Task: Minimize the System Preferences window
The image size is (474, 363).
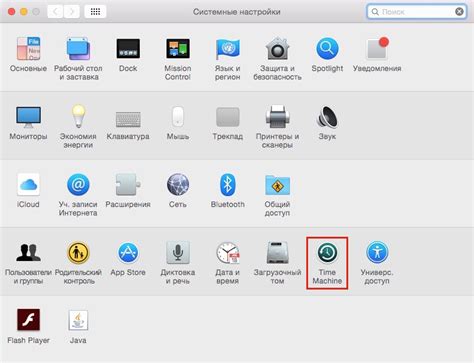Action: coord(24,12)
